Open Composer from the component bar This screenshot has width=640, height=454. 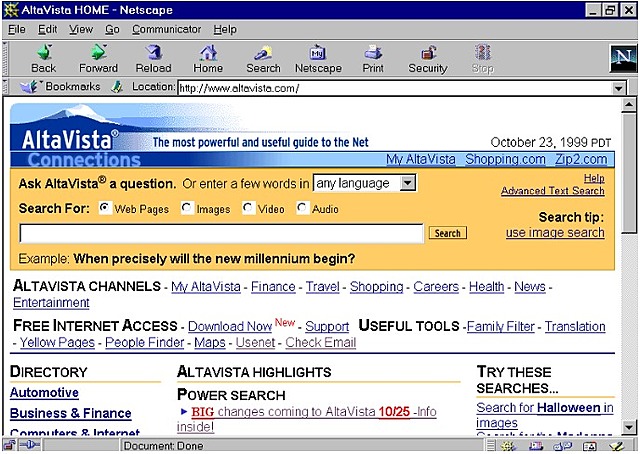click(x=617, y=446)
